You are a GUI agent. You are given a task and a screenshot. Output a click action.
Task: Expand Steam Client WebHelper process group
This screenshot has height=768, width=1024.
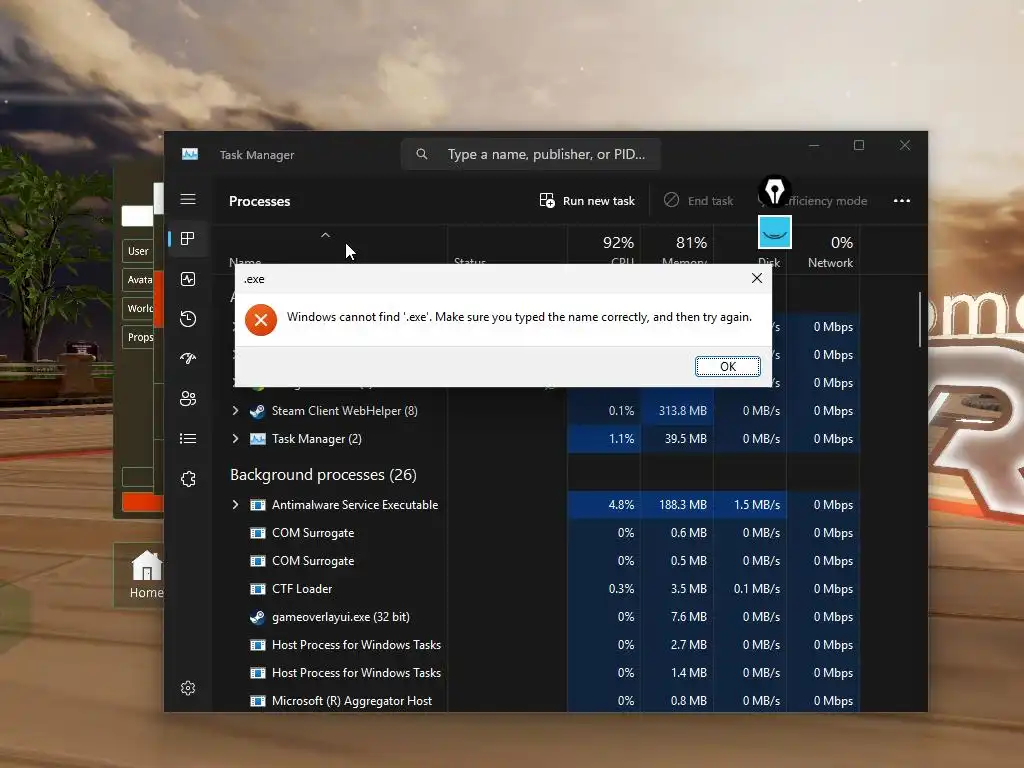pyautogui.click(x=236, y=411)
